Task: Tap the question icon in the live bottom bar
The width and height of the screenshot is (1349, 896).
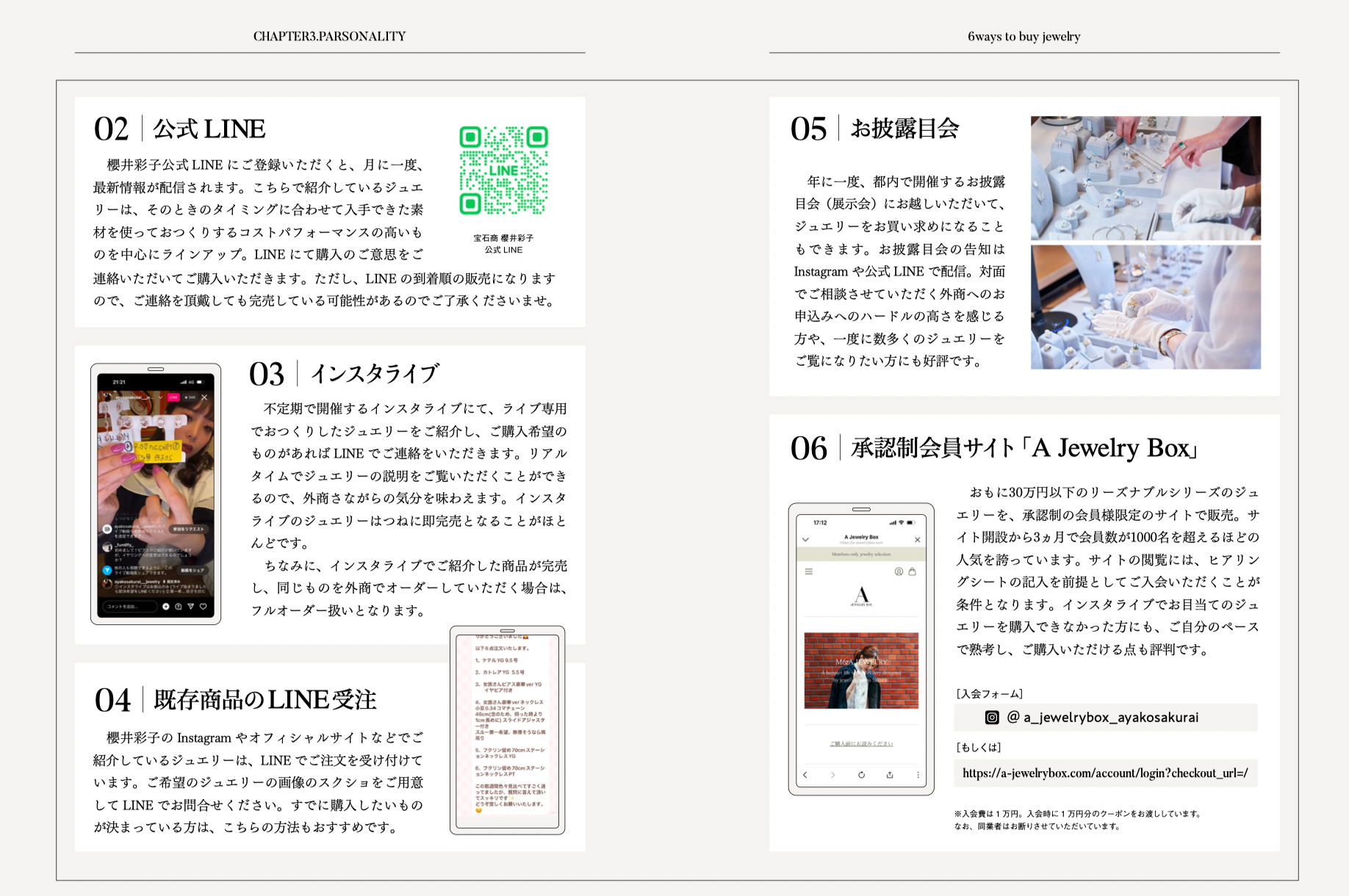Action: (179, 607)
